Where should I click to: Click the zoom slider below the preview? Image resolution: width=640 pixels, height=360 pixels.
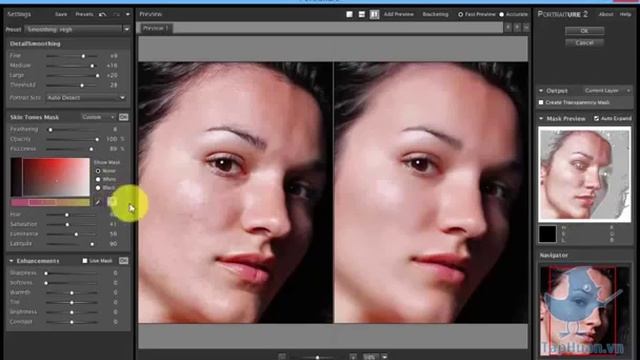tap(317, 357)
